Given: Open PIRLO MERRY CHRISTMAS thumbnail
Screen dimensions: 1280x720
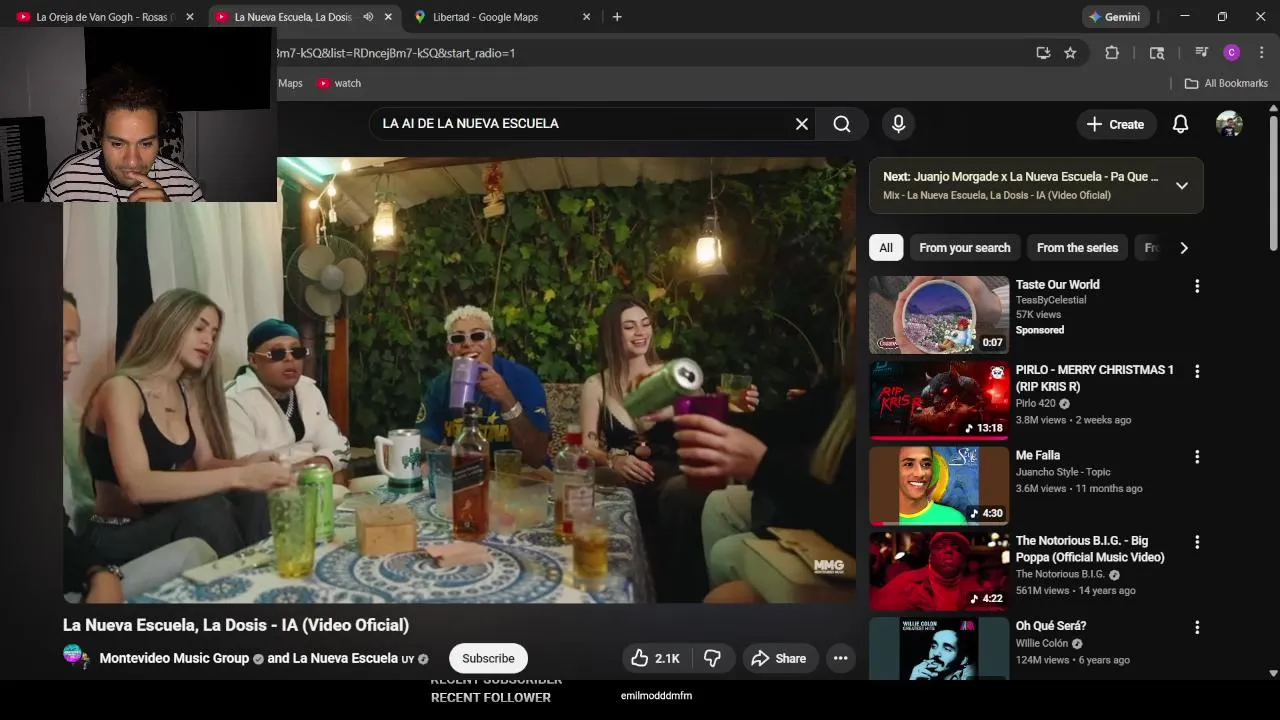Looking at the screenshot, I should point(939,400).
